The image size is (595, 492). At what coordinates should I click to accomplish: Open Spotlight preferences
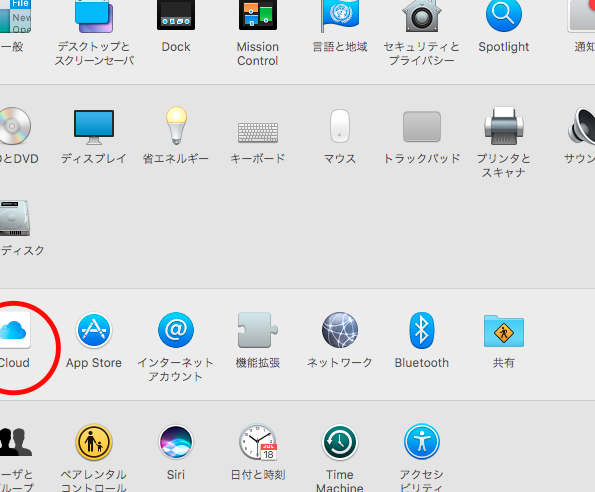(504, 15)
